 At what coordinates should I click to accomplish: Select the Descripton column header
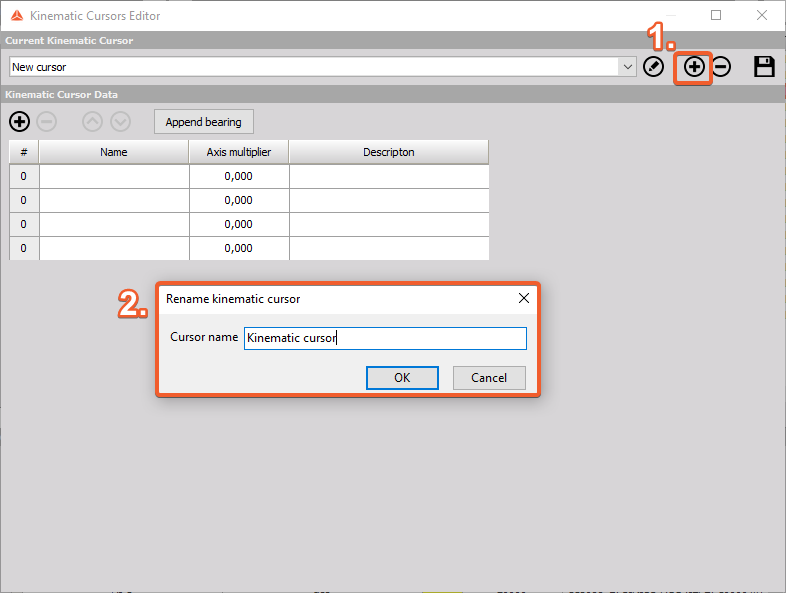pyautogui.click(x=388, y=152)
